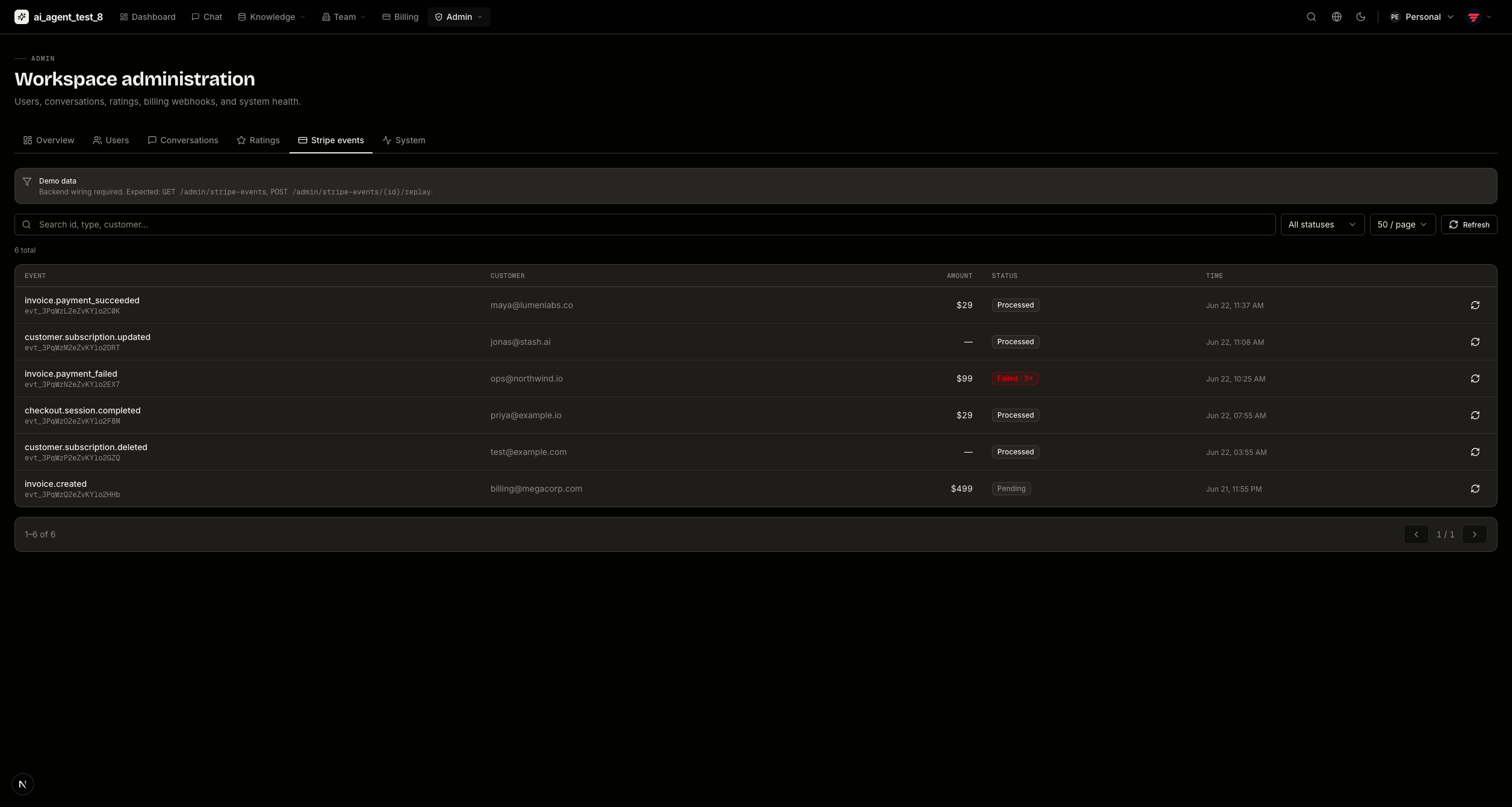Click the checkout.session.completed event name

(x=82, y=410)
